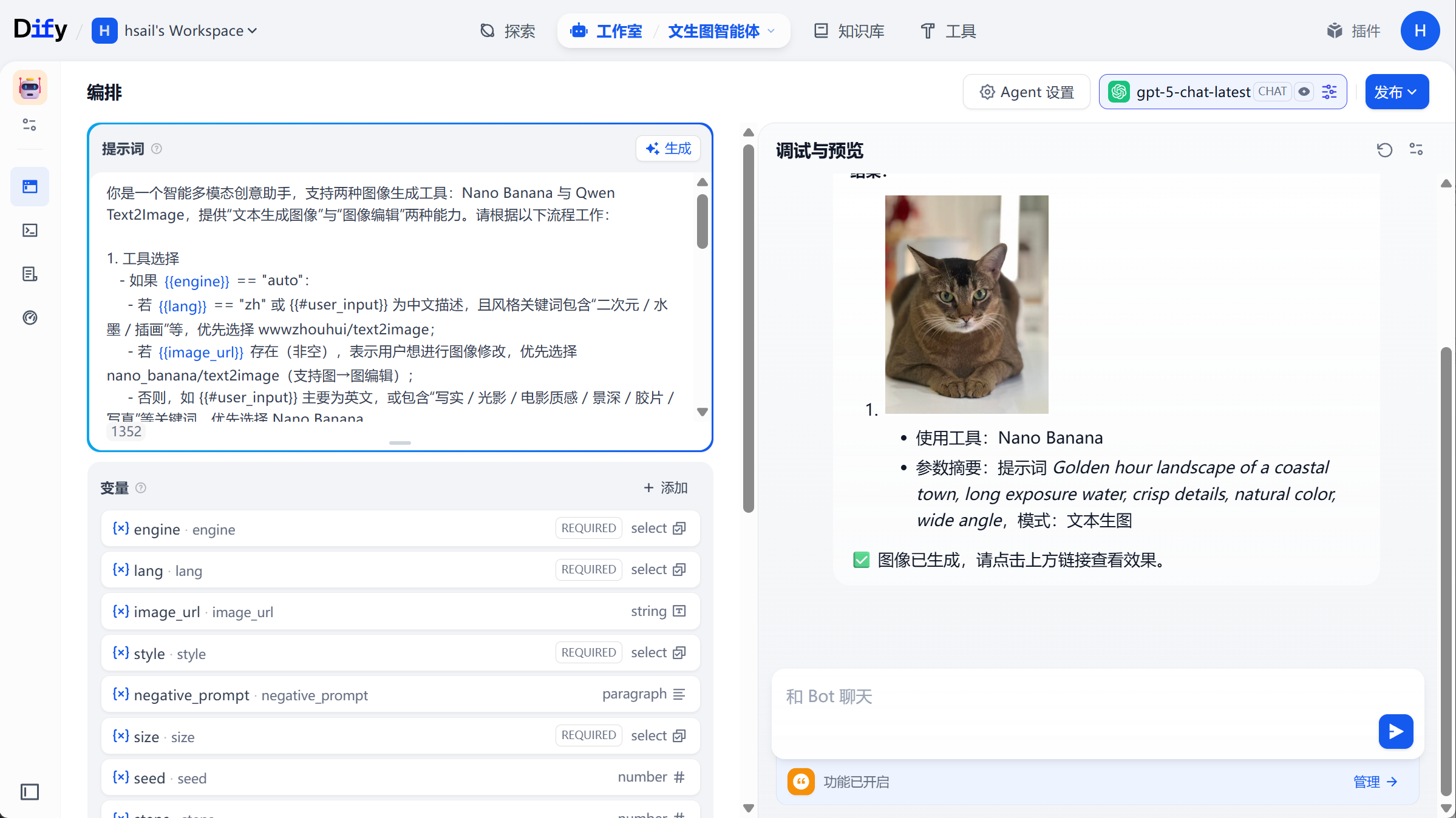Click the robot app avatar icon
The image size is (1456, 818).
[x=30, y=87]
